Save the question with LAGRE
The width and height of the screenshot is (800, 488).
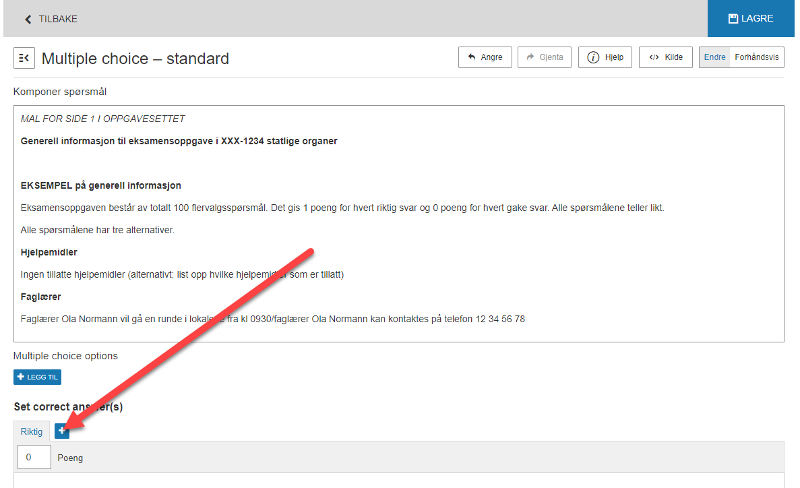pyautogui.click(x=751, y=18)
